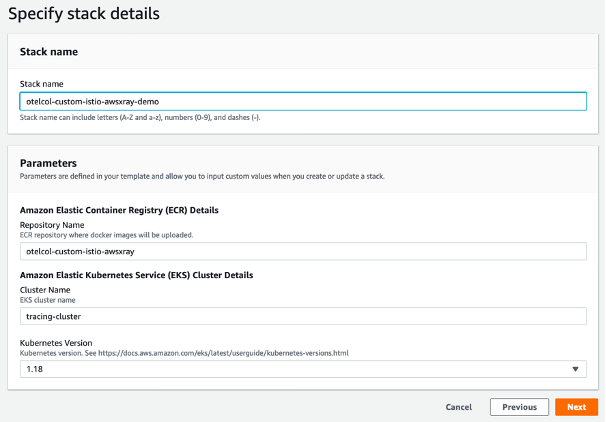Cancel the stack creation
The width and height of the screenshot is (606, 422).
pyautogui.click(x=459, y=407)
